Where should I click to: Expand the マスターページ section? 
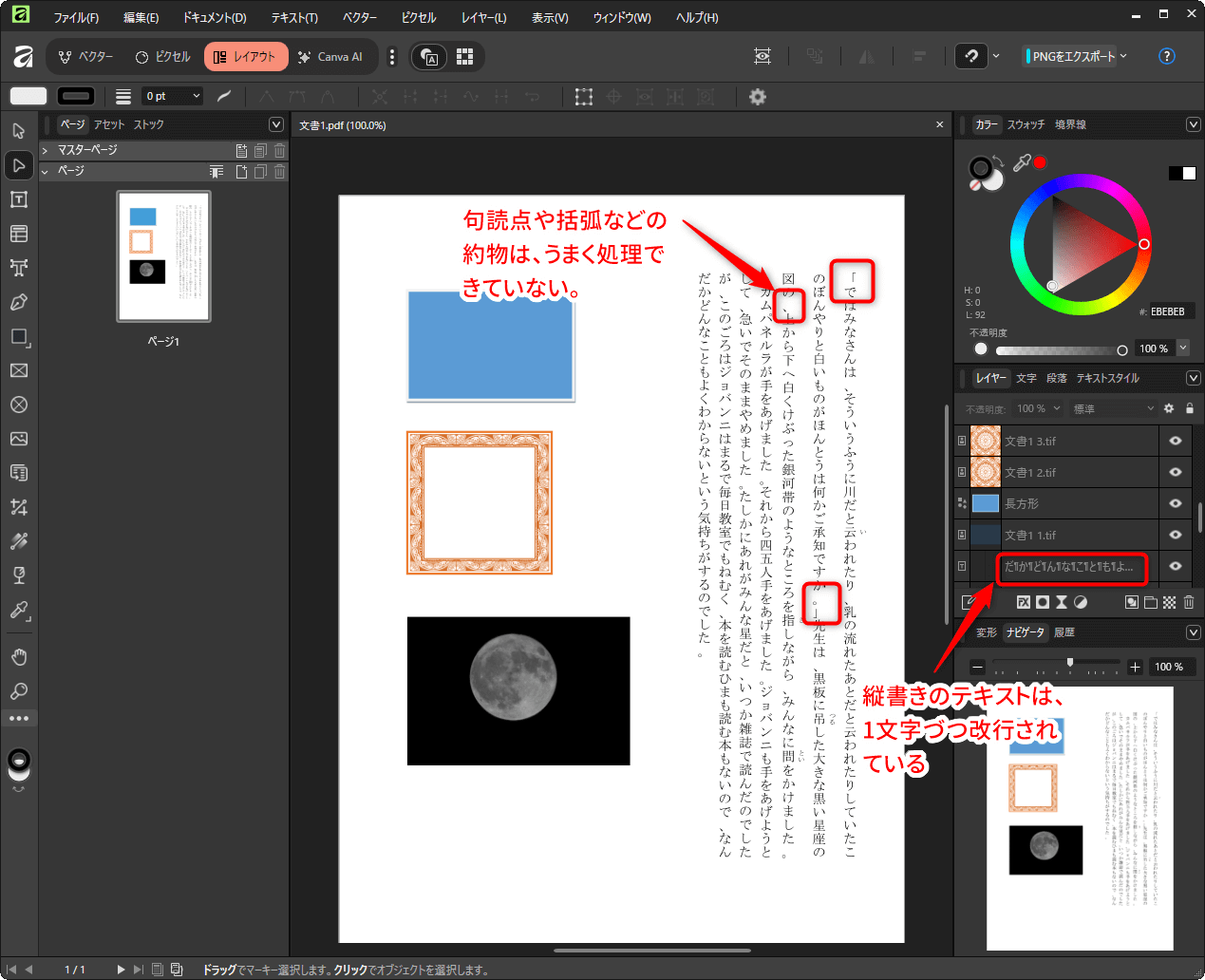45,150
